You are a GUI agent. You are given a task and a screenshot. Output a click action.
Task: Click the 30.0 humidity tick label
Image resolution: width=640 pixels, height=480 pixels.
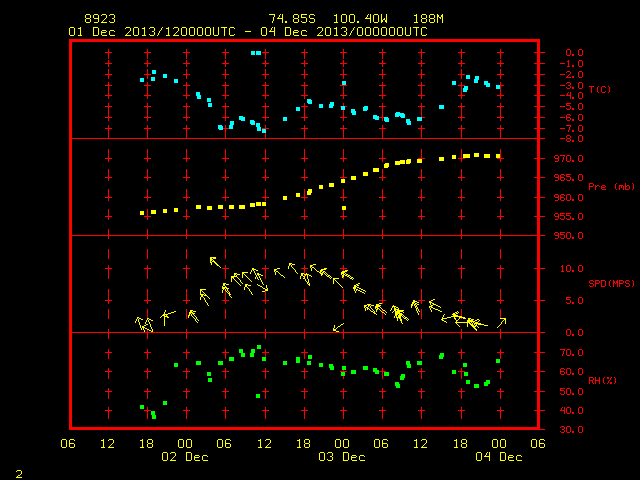pos(571,429)
